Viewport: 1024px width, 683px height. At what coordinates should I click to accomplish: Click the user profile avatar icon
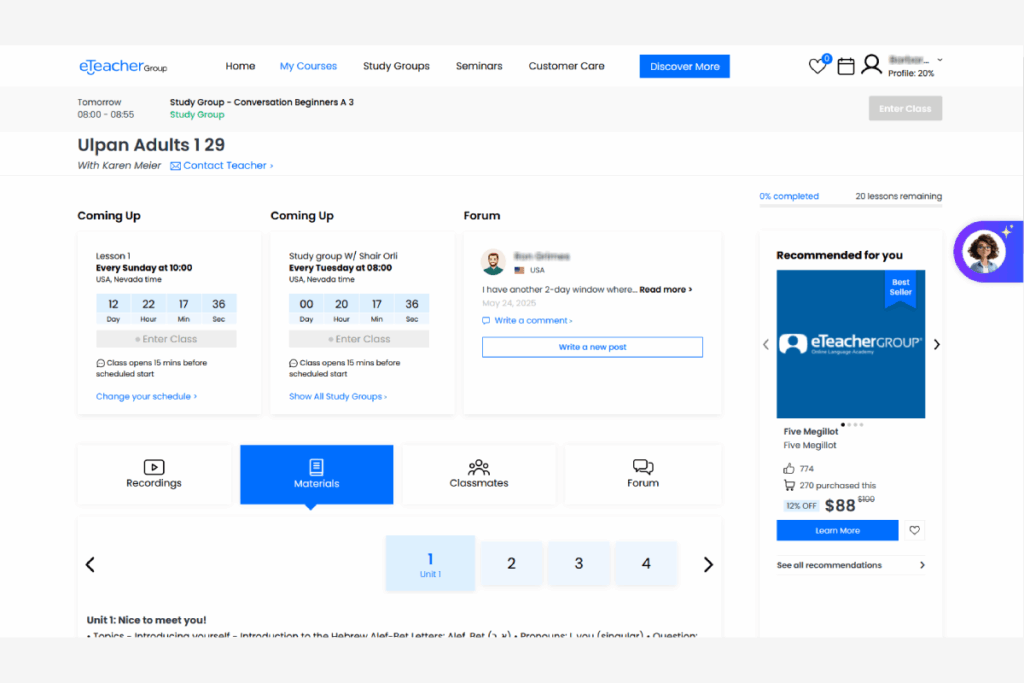(x=871, y=65)
